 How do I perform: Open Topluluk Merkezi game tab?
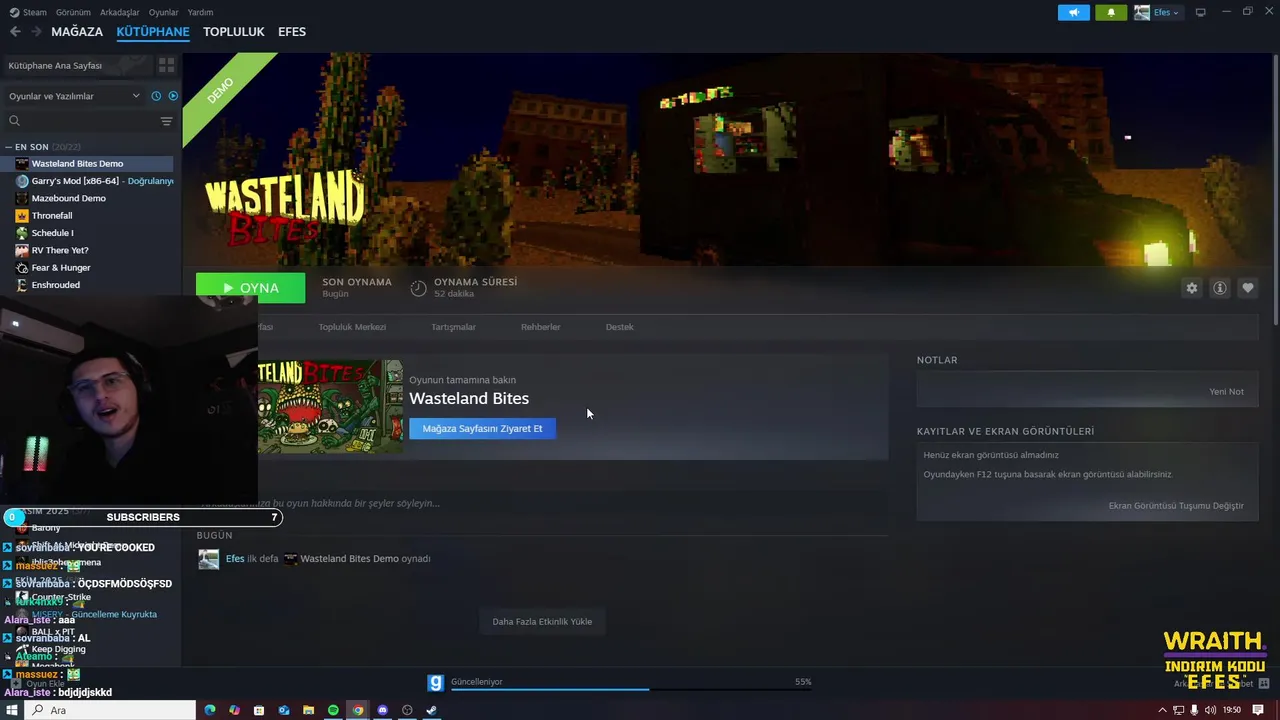coord(352,327)
